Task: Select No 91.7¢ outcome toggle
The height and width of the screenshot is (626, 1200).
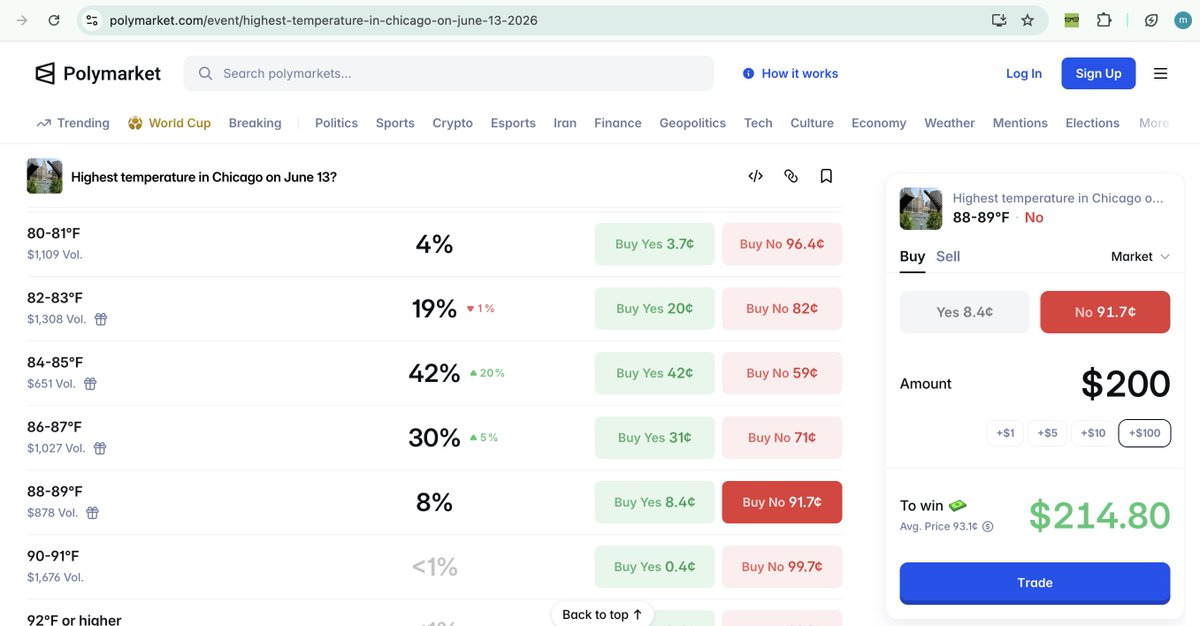Action: pos(1105,312)
